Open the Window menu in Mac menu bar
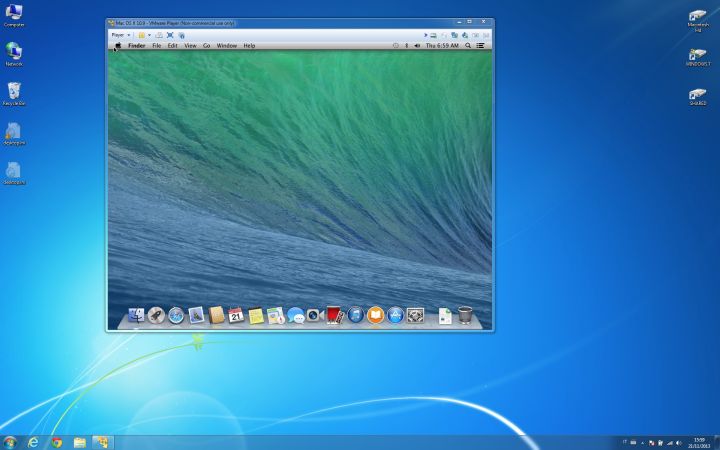Screen dimensions: 720x450 [x=226, y=45]
